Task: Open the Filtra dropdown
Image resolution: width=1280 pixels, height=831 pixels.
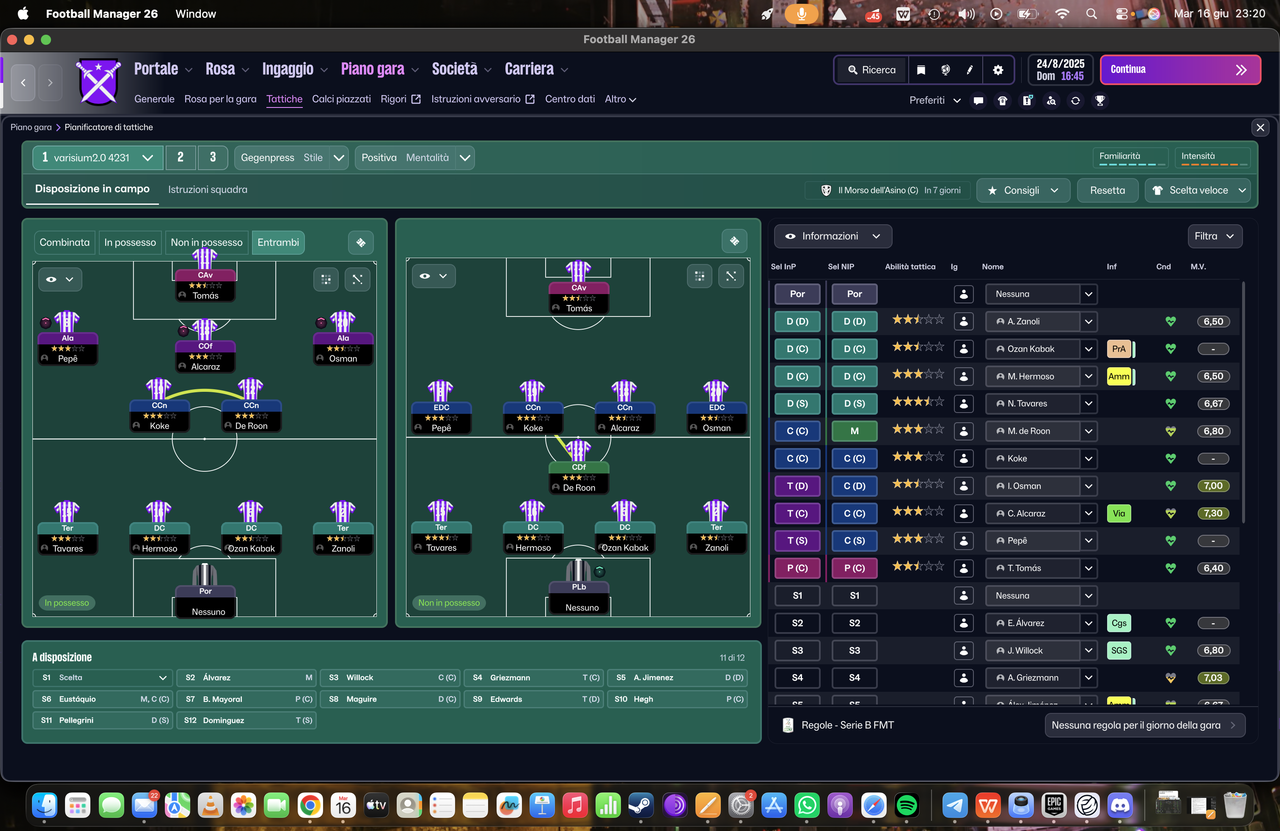Action: 1216,236
